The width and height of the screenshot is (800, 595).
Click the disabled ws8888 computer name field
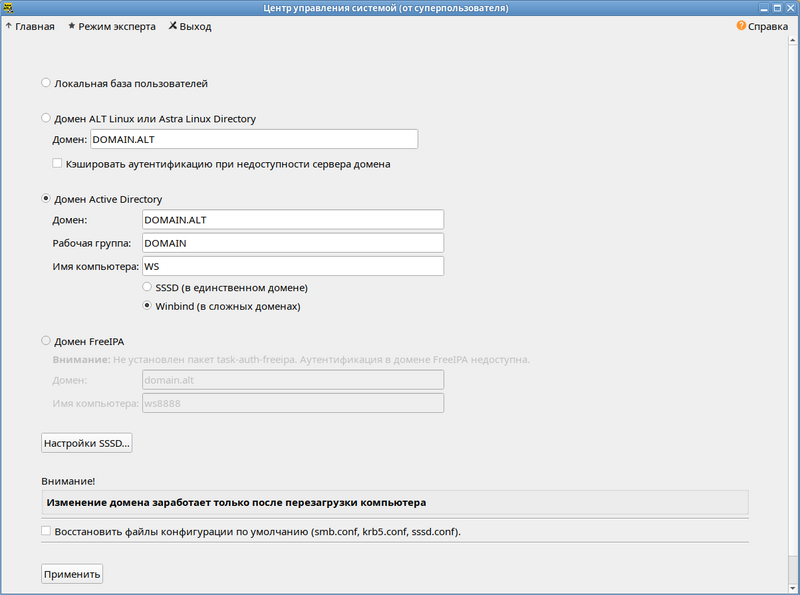(293, 403)
